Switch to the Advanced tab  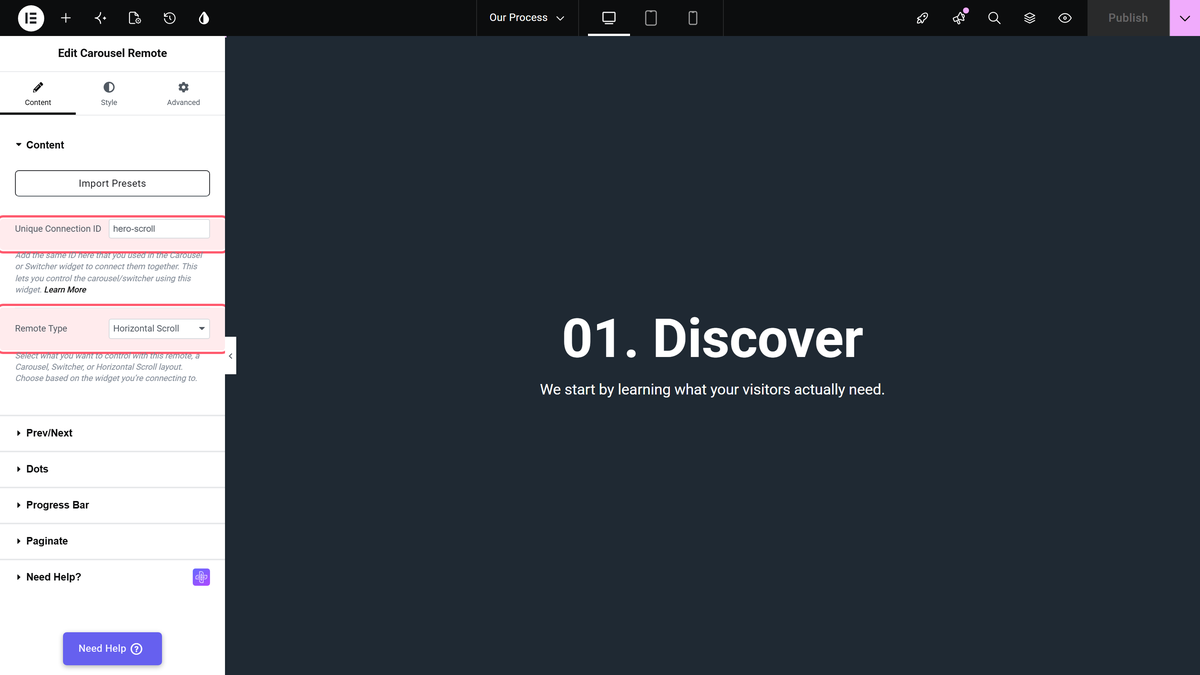[x=183, y=94]
